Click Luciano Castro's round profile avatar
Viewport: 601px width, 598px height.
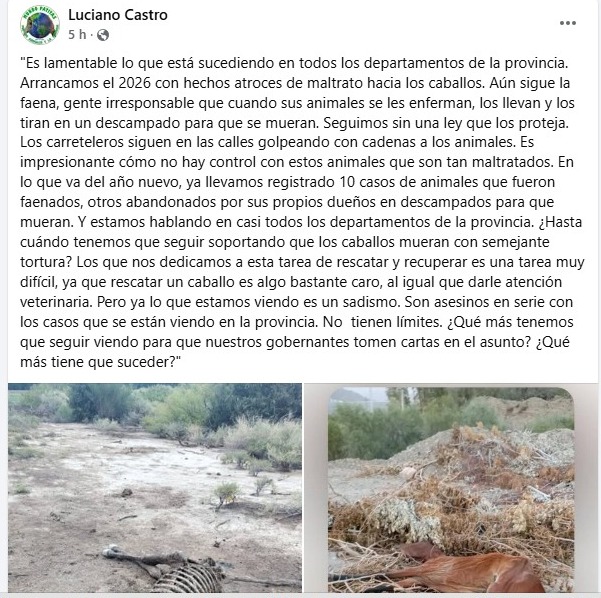pos(40,25)
